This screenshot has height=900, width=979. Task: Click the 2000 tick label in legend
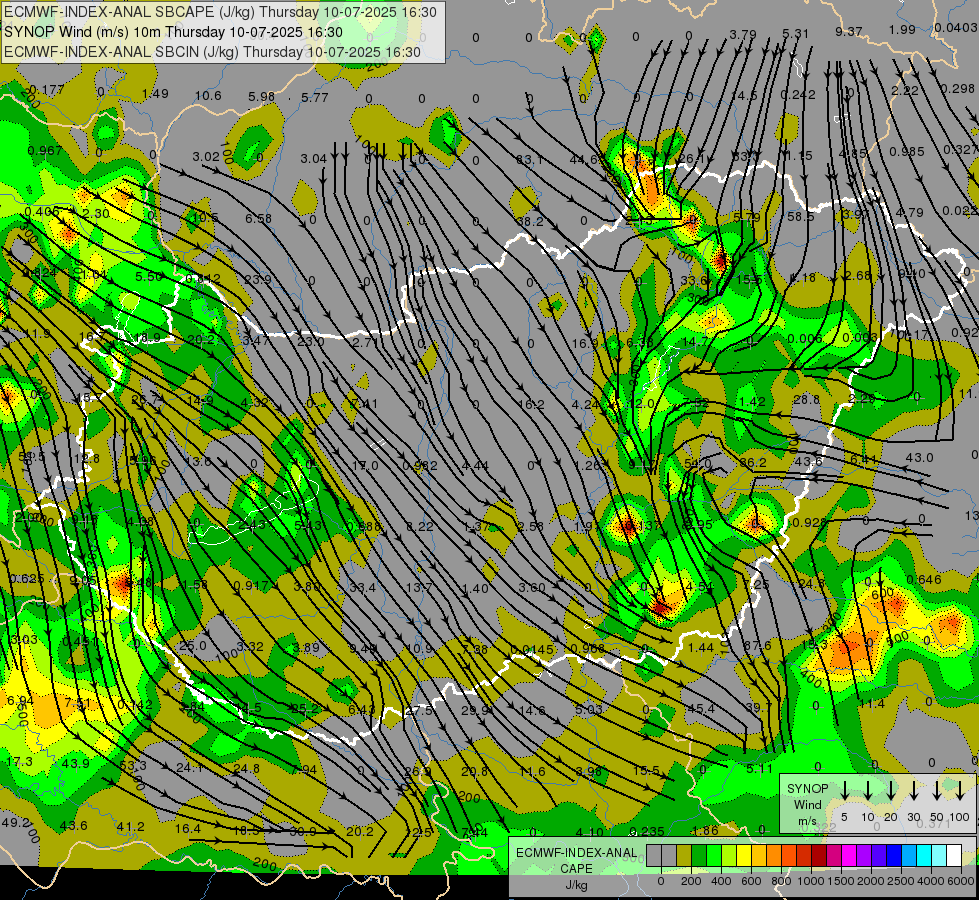(872, 881)
